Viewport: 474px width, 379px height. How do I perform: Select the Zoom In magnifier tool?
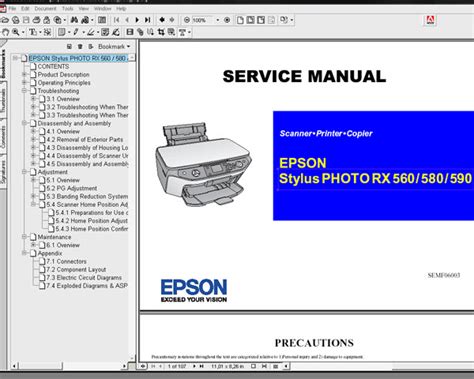[16, 32]
